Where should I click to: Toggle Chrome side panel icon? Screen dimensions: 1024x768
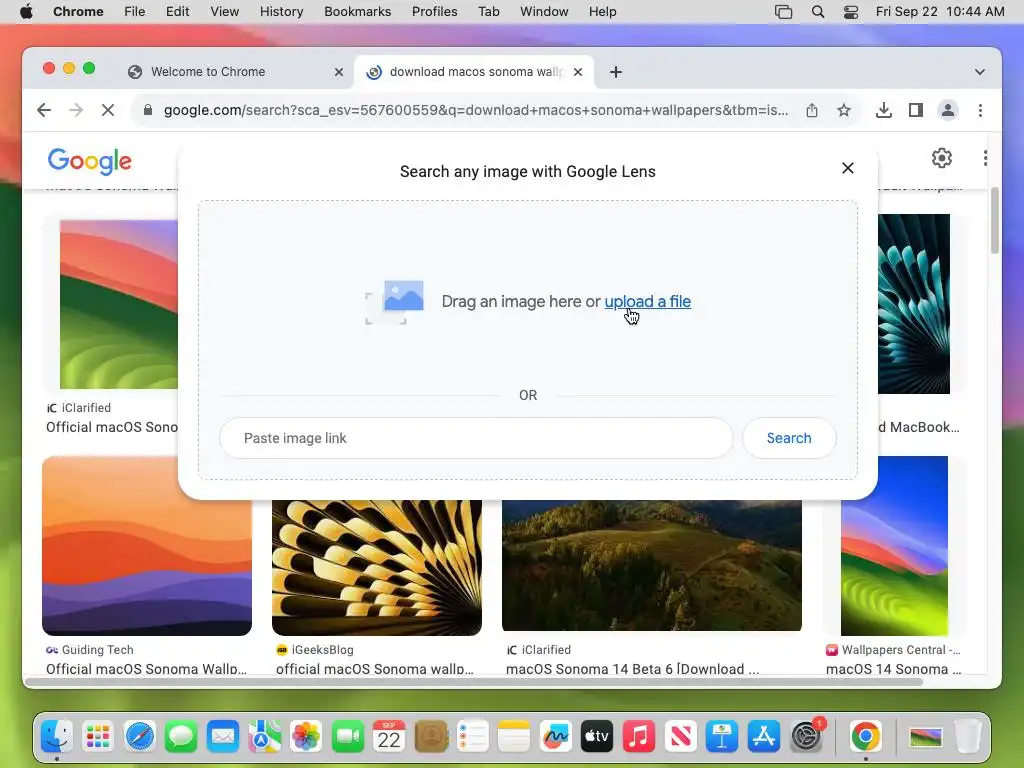point(916,110)
